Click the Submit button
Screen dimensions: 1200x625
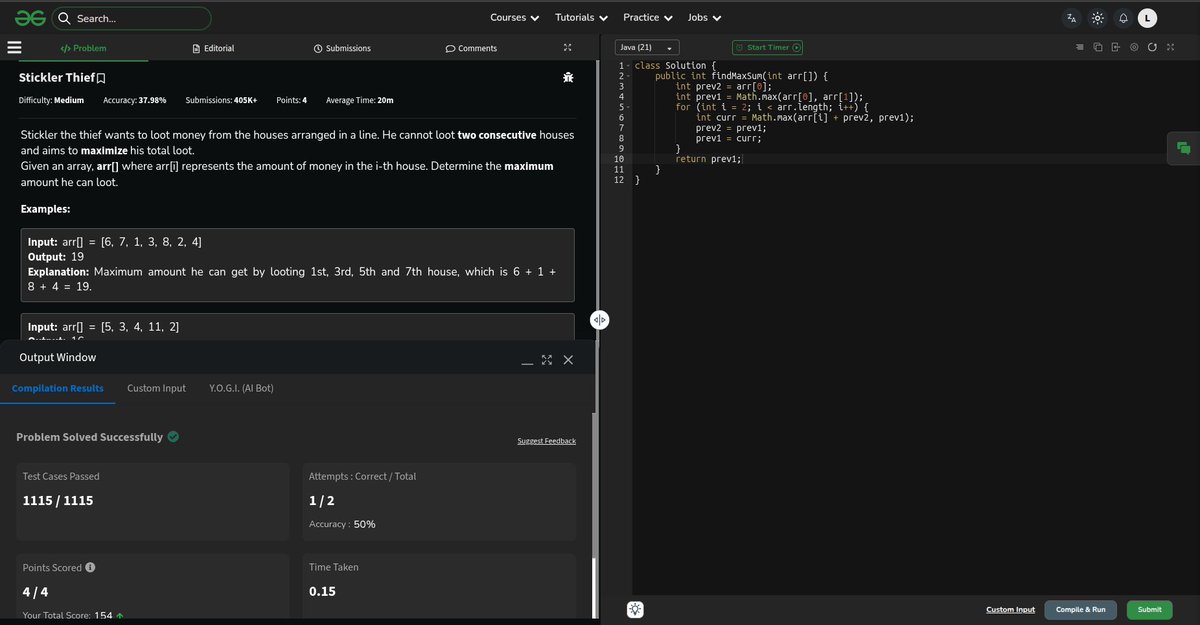1149,609
